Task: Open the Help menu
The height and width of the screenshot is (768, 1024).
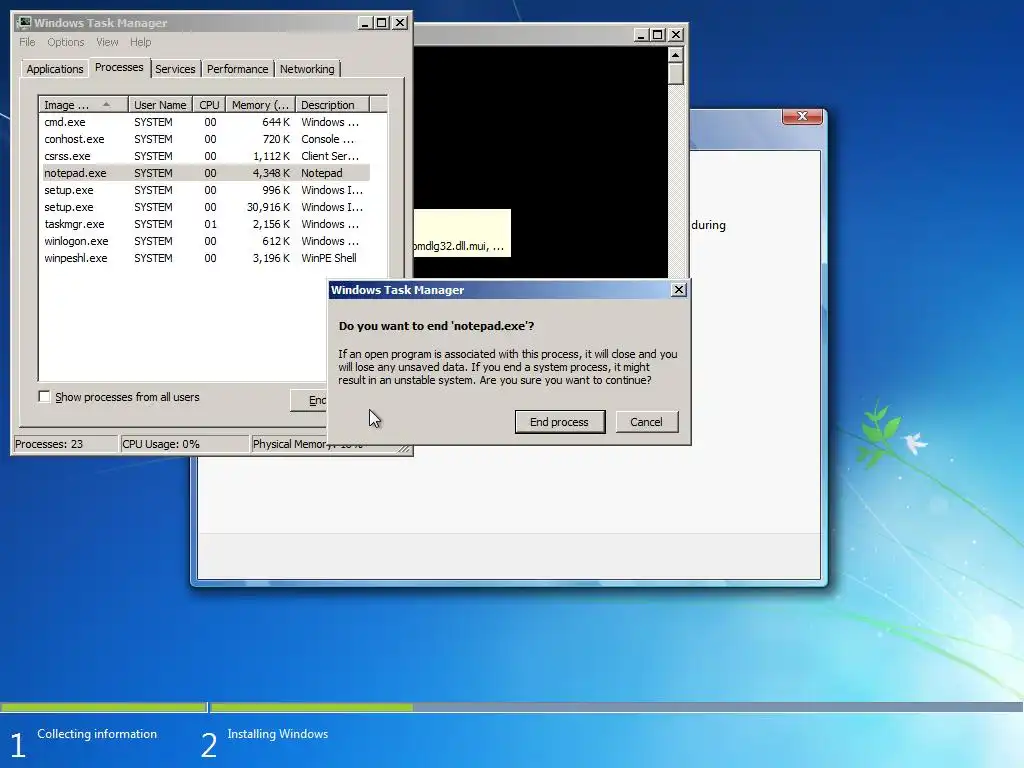Action: tap(140, 42)
